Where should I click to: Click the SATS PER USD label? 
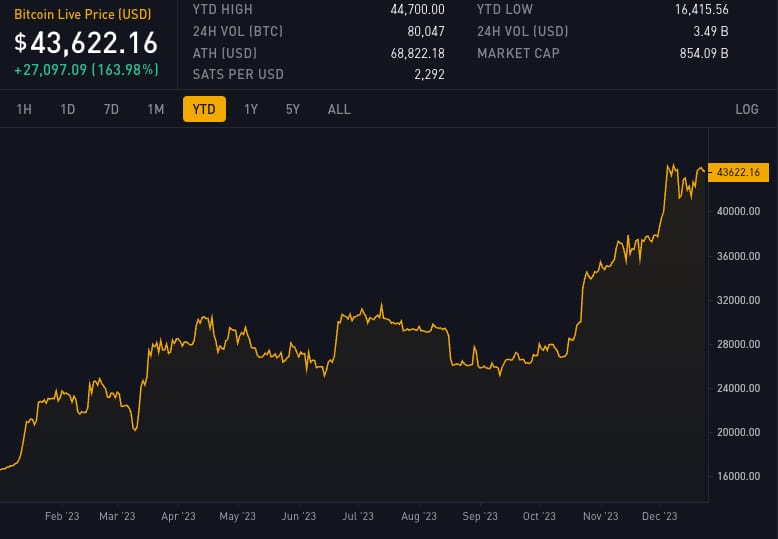[x=238, y=74]
